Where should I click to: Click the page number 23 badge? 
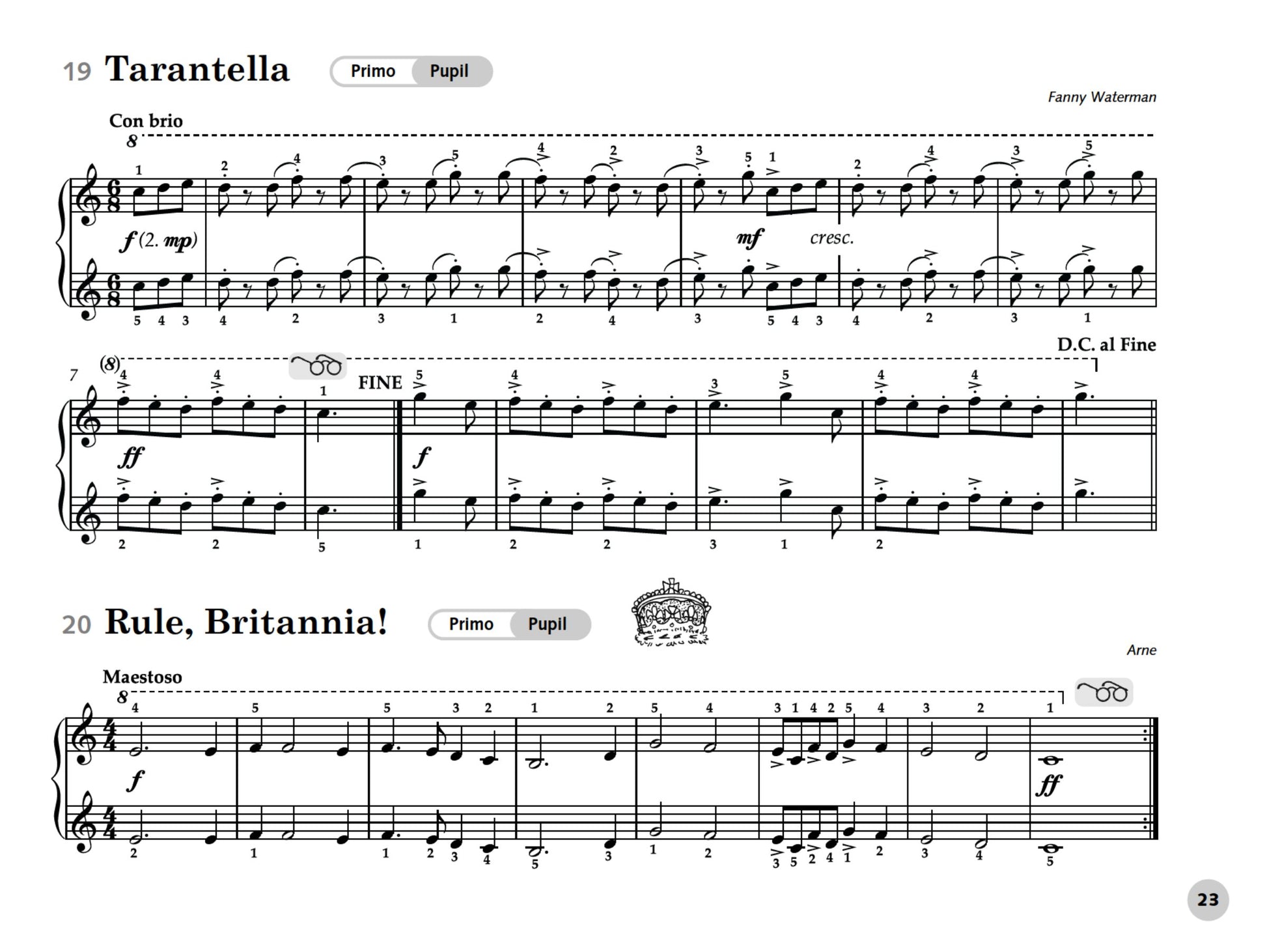click(1208, 900)
